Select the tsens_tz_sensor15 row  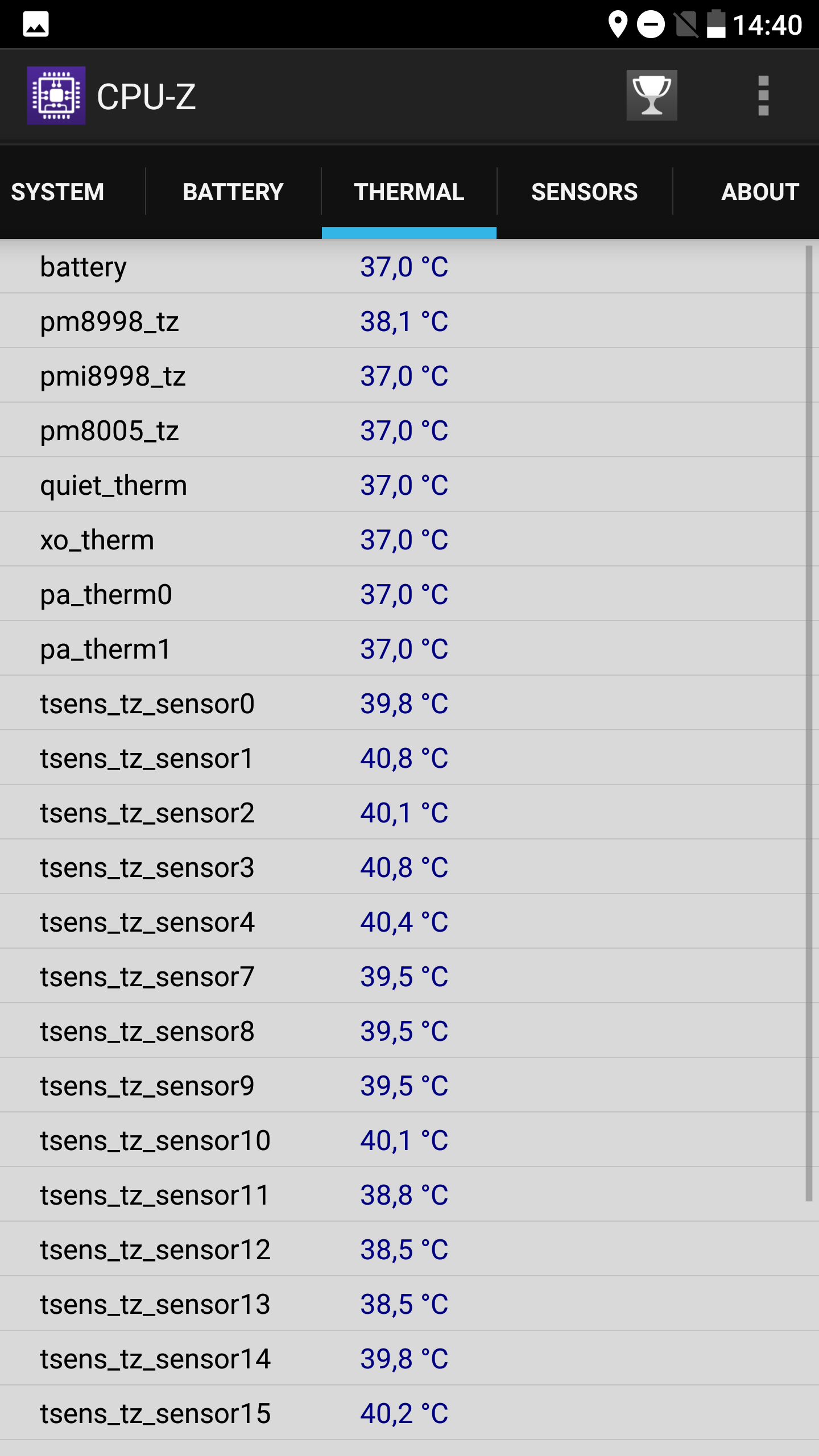tap(409, 1413)
